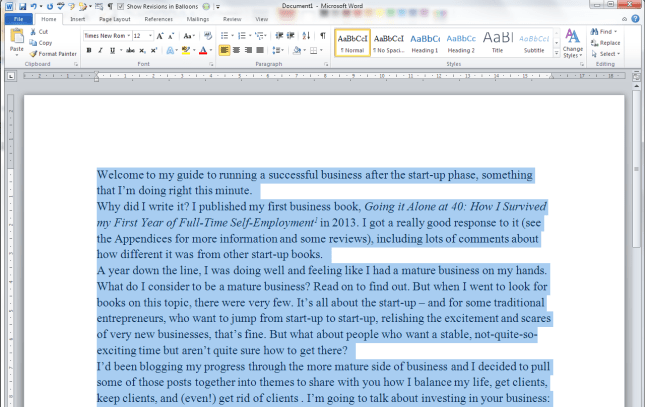Switch to the Insert tab
Viewport: 645px width, 407px height.
tap(77, 19)
